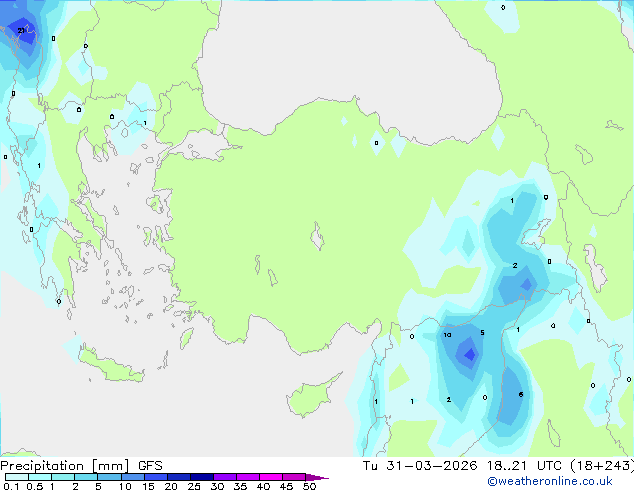Click the '45' legend scale label
634x490 pixels.
pos(286,486)
